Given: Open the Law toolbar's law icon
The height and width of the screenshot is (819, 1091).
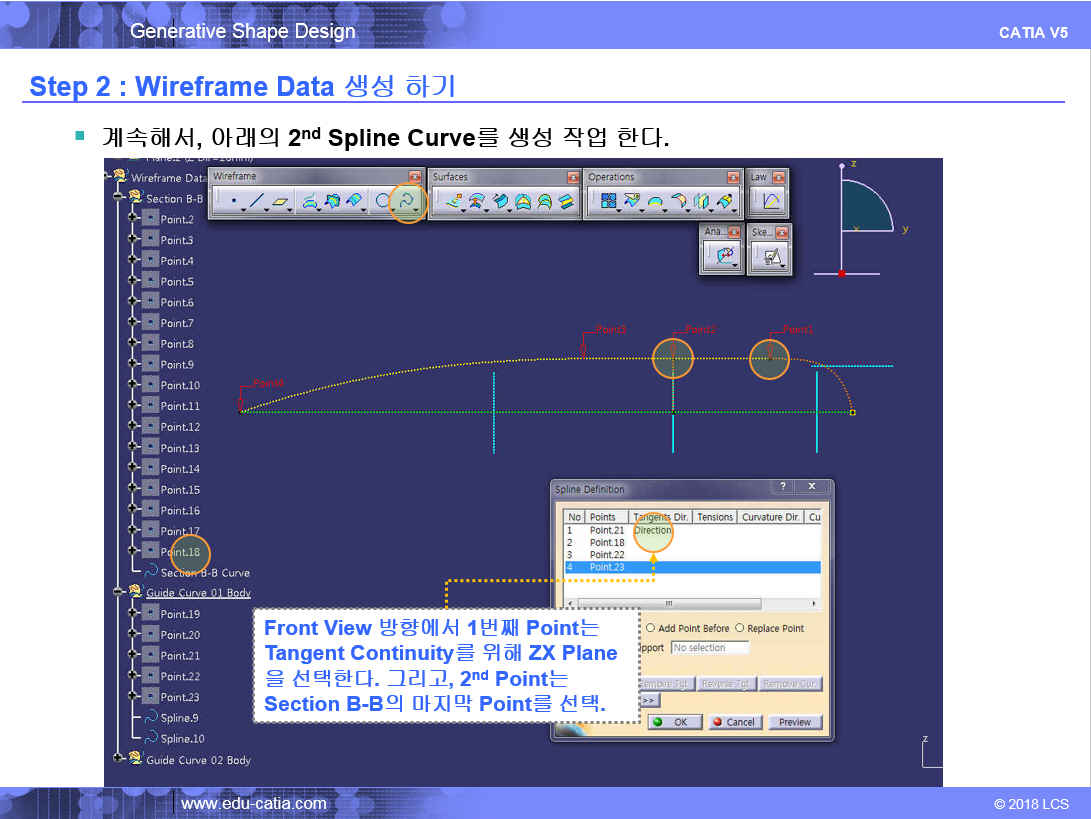Looking at the screenshot, I should click(771, 201).
